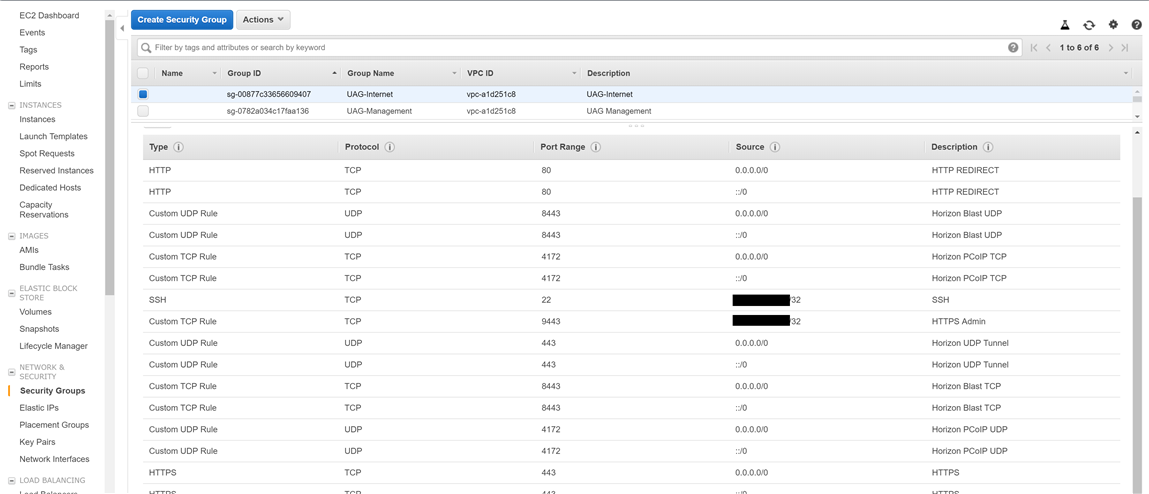1149x494 pixels.
Task: Open Lifecycle Manager
Action: [53, 346]
